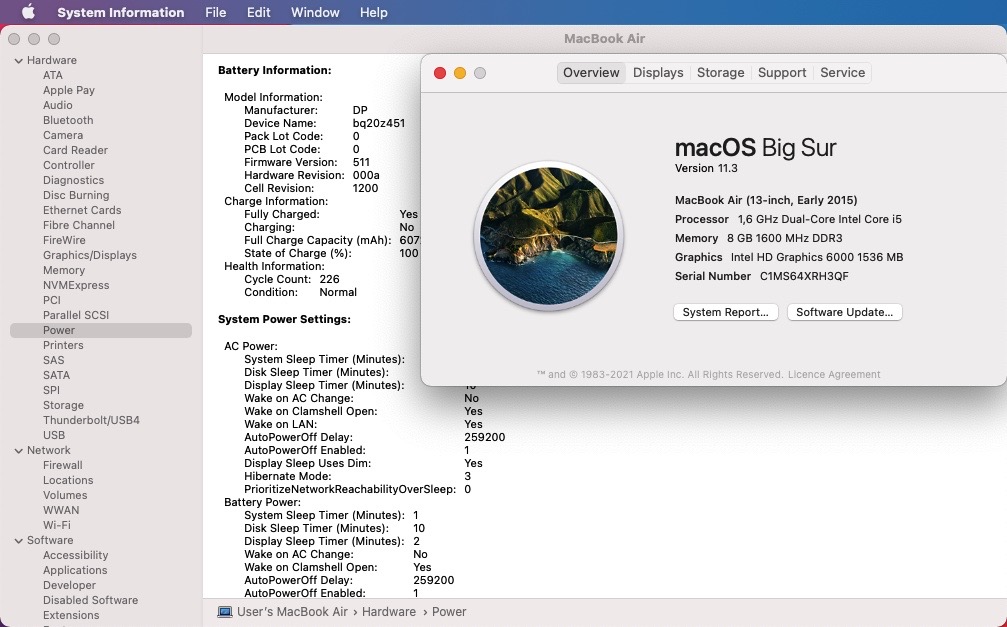The width and height of the screenshot is (1007, 627).
Task: Select SPI in the sidebar
Action: pos(51,390)
